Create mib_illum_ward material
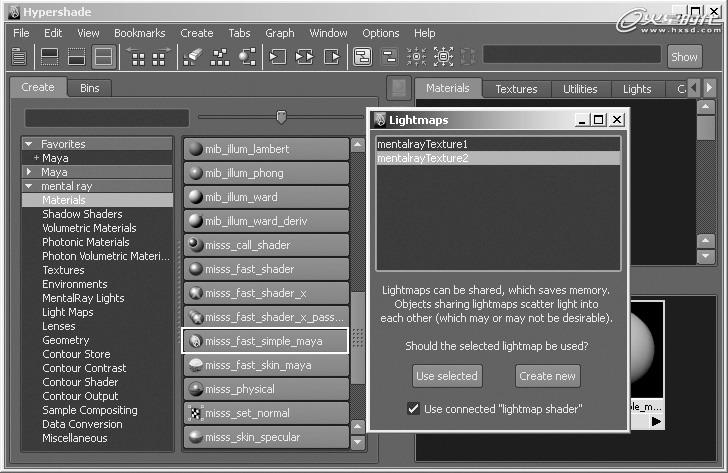Screen dimensions: 728x473 (266, 197)
